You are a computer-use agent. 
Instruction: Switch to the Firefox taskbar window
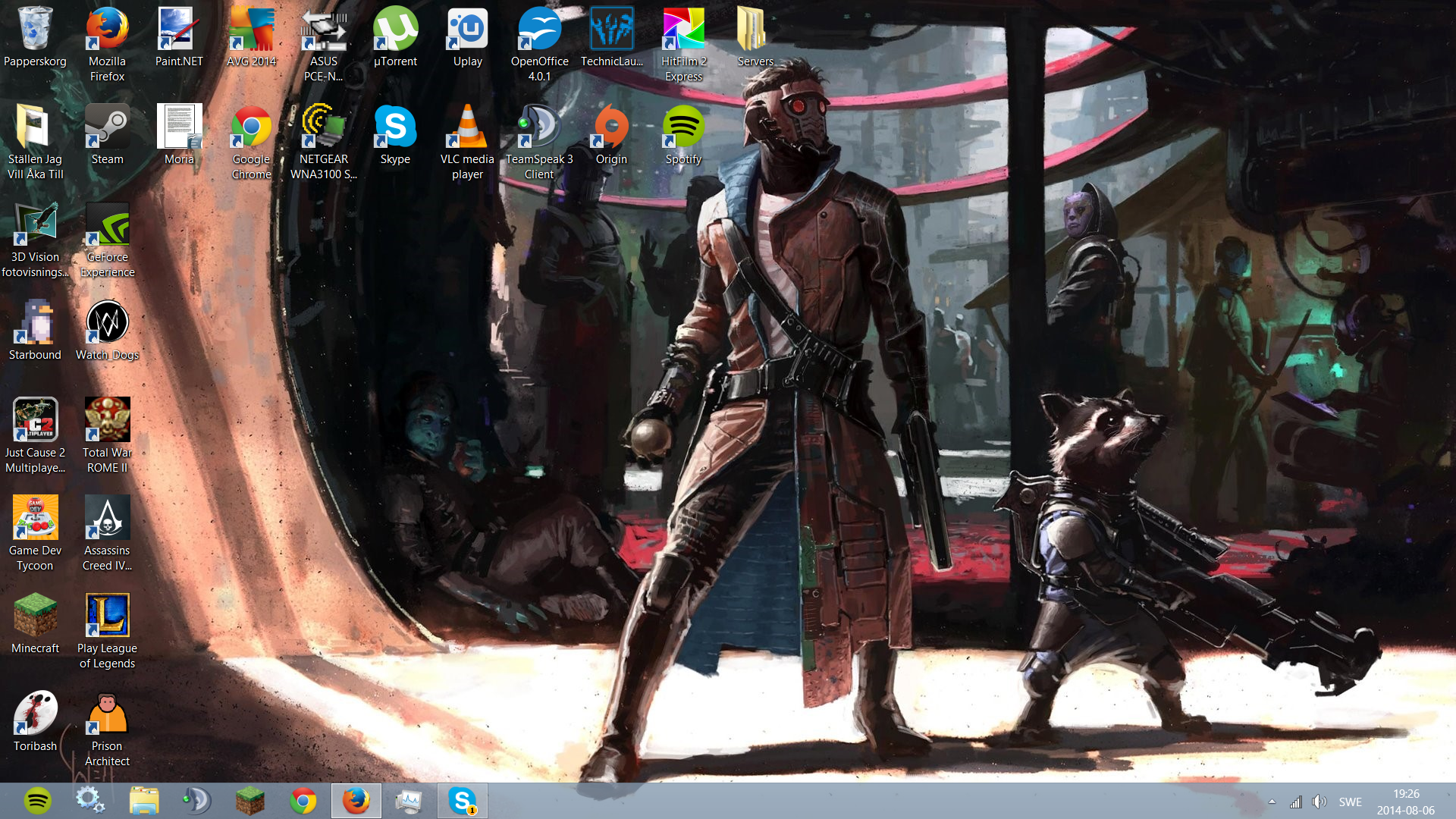[356, 801]
